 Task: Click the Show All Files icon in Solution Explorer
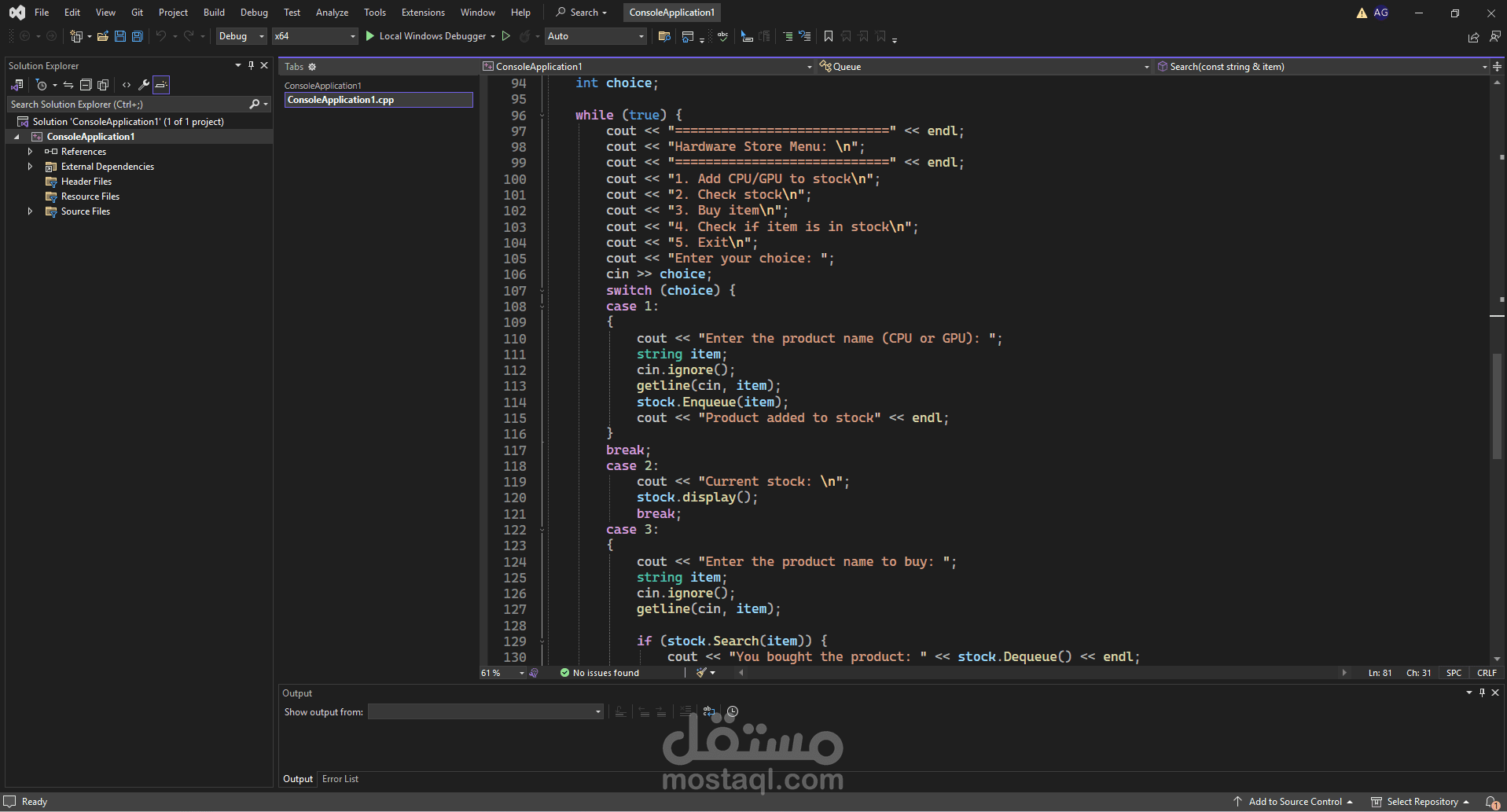pos(103,85)
